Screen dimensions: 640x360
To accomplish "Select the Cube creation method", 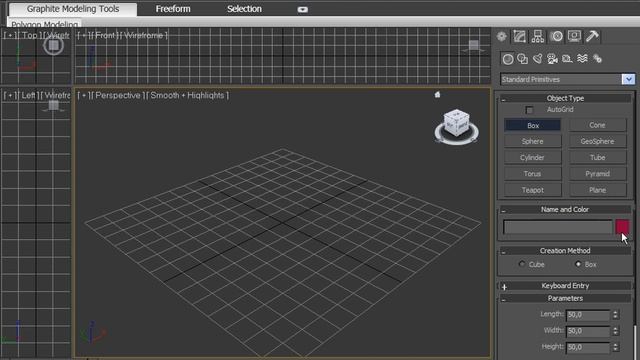I will [522, 264].
